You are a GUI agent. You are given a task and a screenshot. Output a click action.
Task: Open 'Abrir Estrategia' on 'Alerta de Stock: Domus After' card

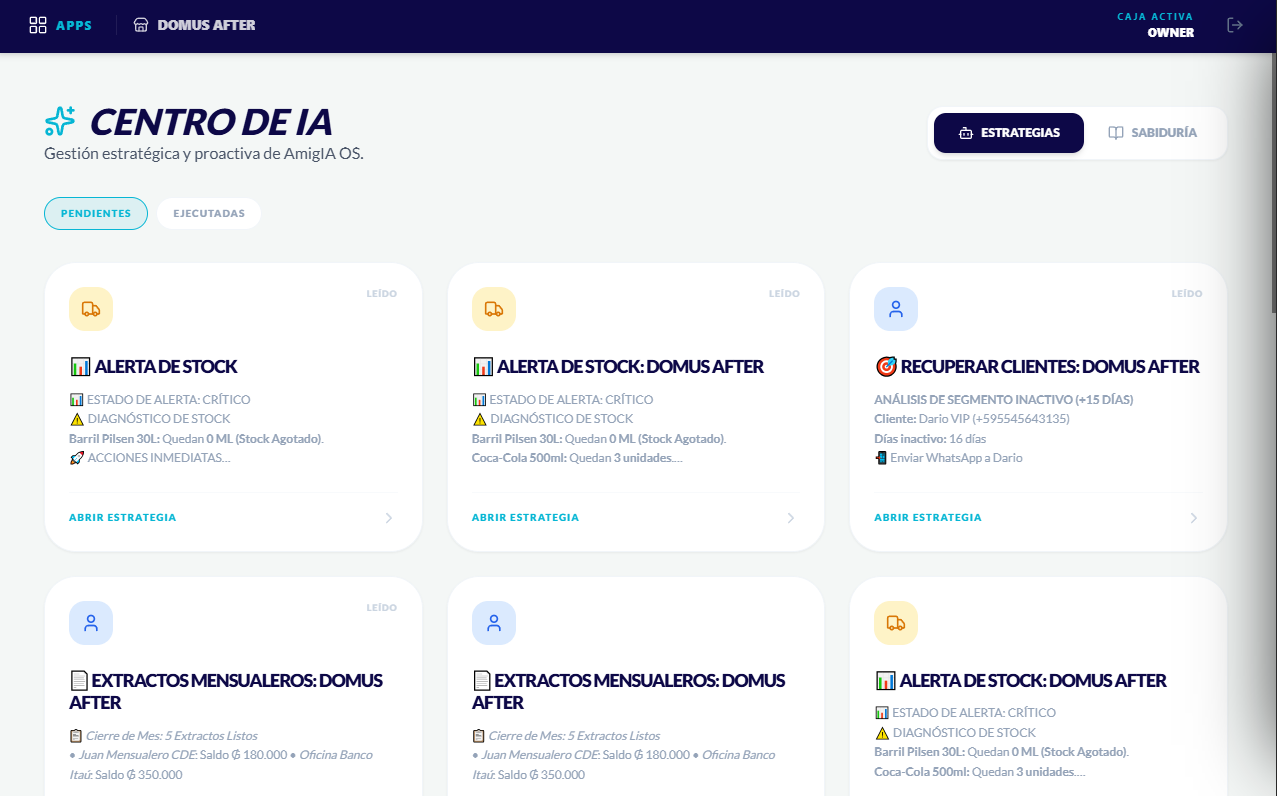[526, 518]
